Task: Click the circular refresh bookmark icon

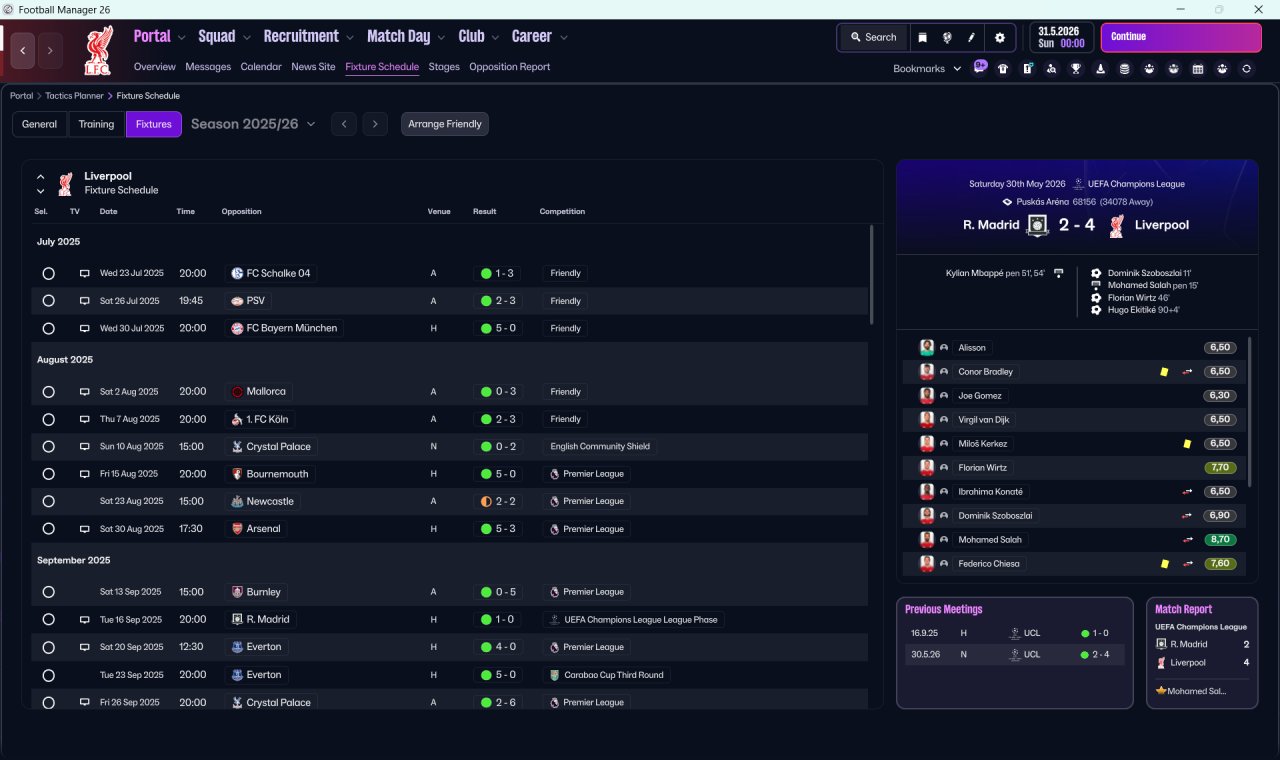Action: tap(1246, 69)
